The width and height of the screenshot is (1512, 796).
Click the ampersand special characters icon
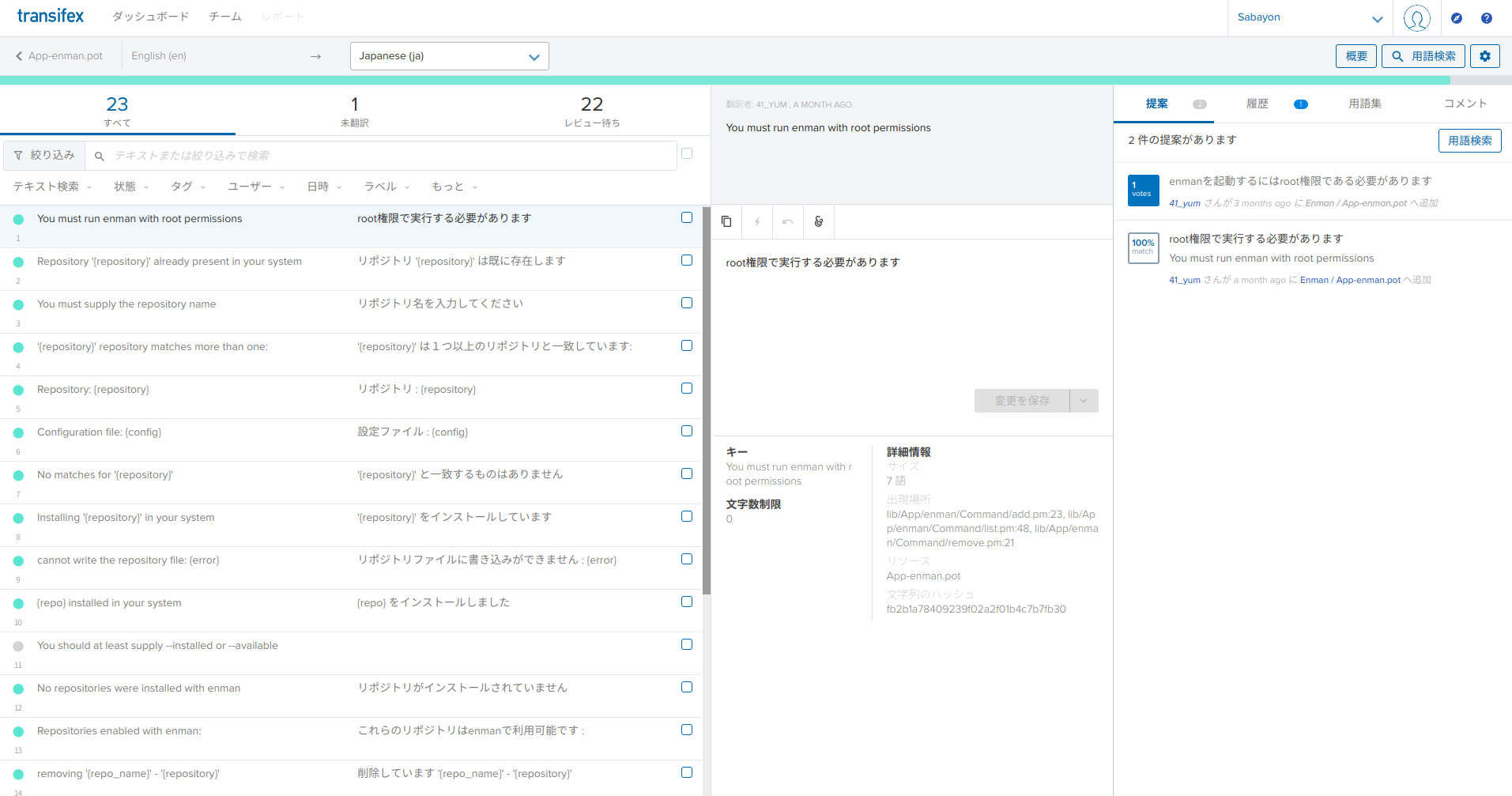tap(819, 222)
